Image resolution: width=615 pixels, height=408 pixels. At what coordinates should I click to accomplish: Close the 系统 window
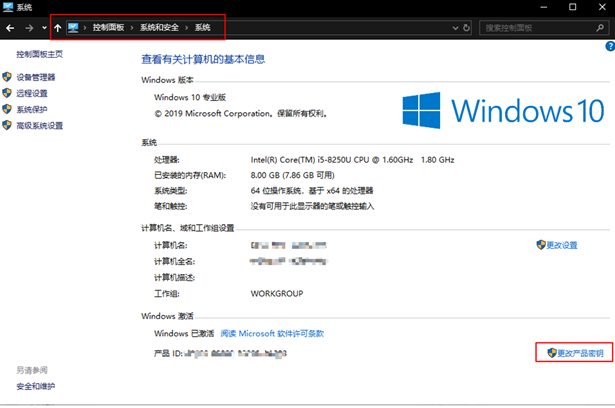(602, 7)
